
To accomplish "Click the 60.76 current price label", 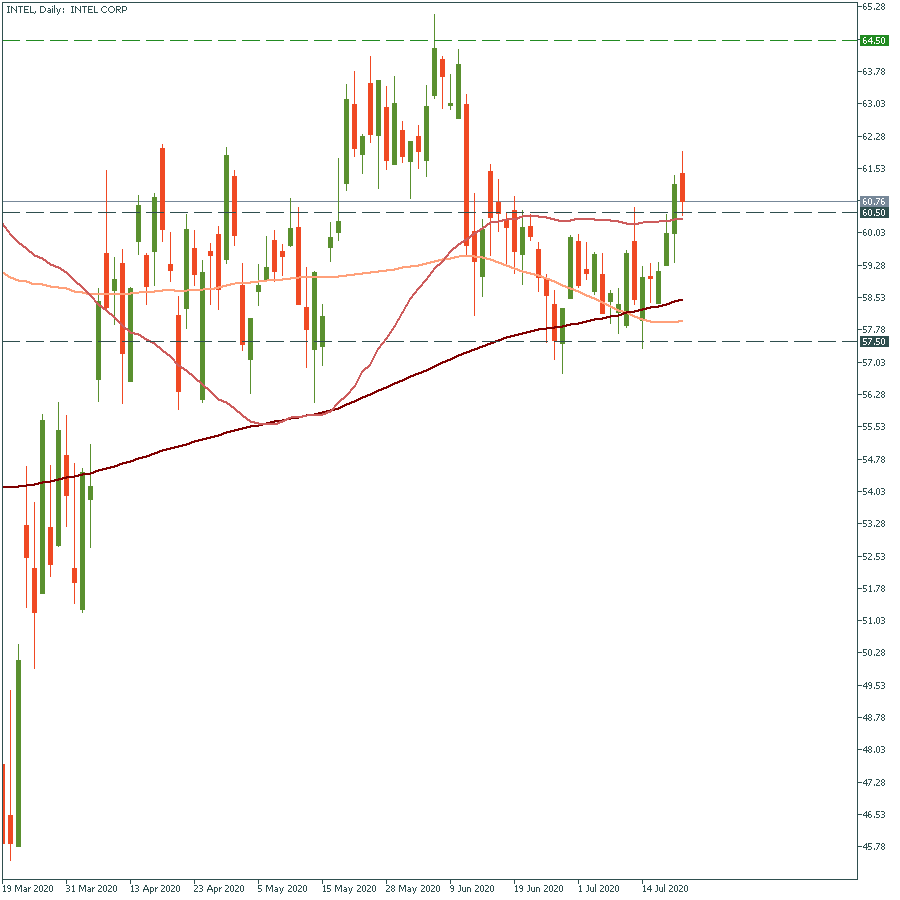I will 873,201.
